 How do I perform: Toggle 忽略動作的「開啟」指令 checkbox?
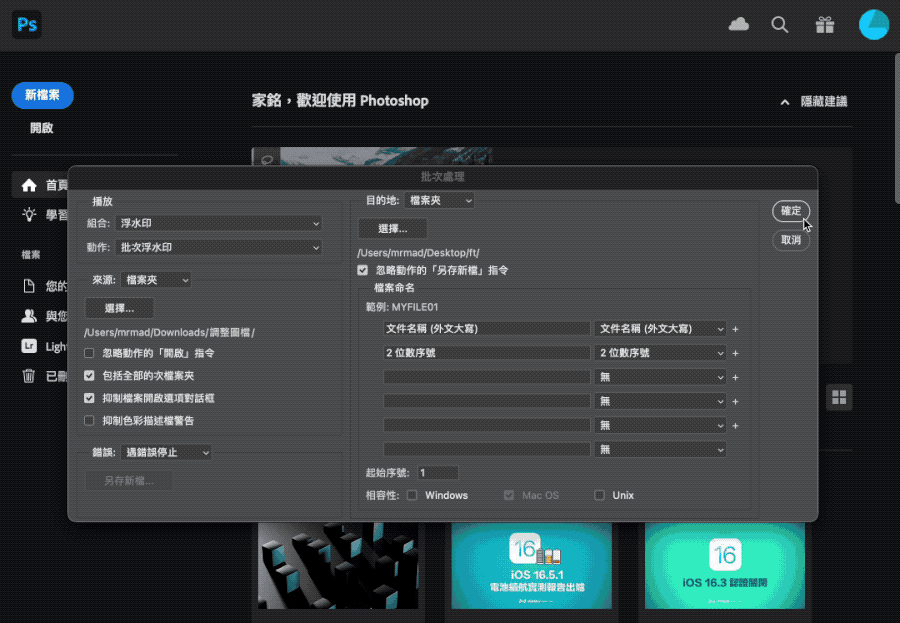point(89,353)
